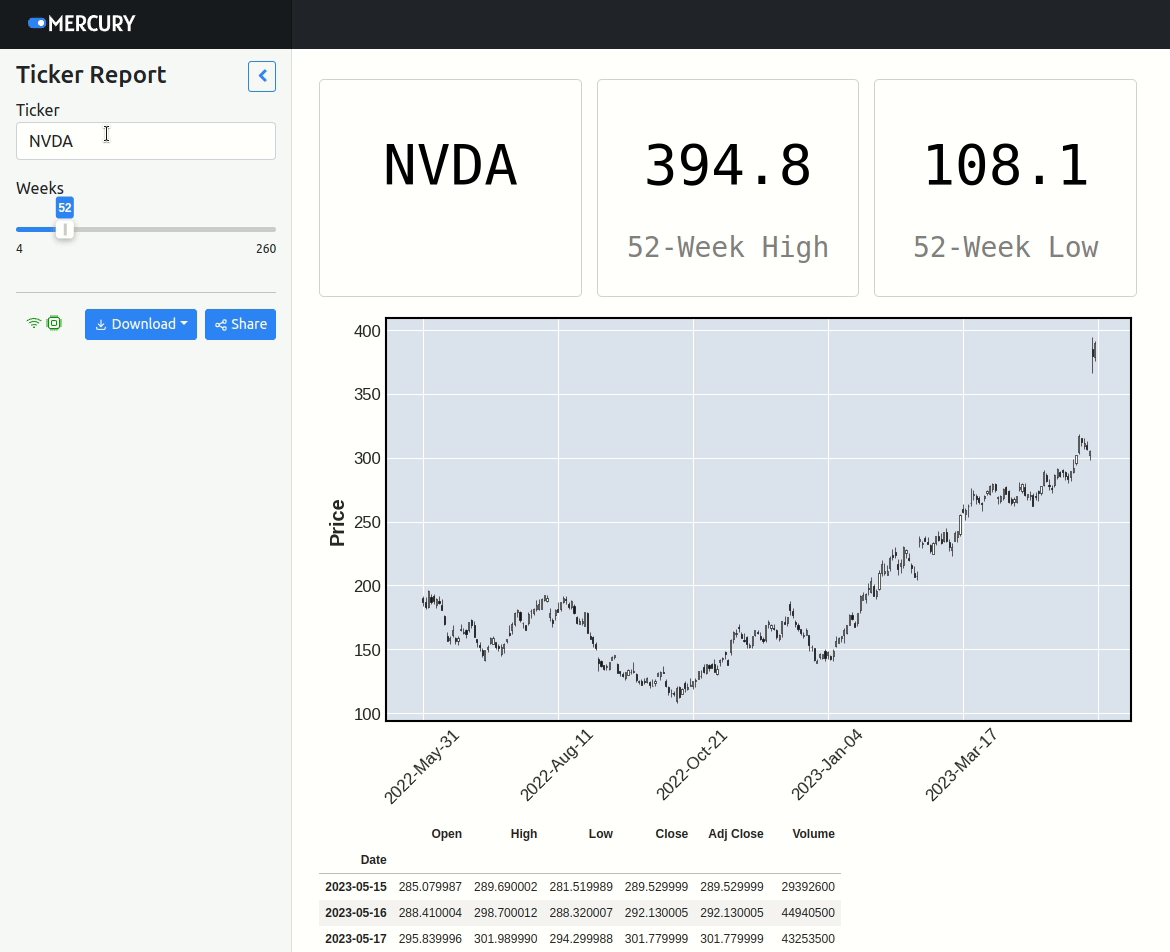Click the slider value badge showing 52
Screen dimensions: 1170x952
coord(64,207)
